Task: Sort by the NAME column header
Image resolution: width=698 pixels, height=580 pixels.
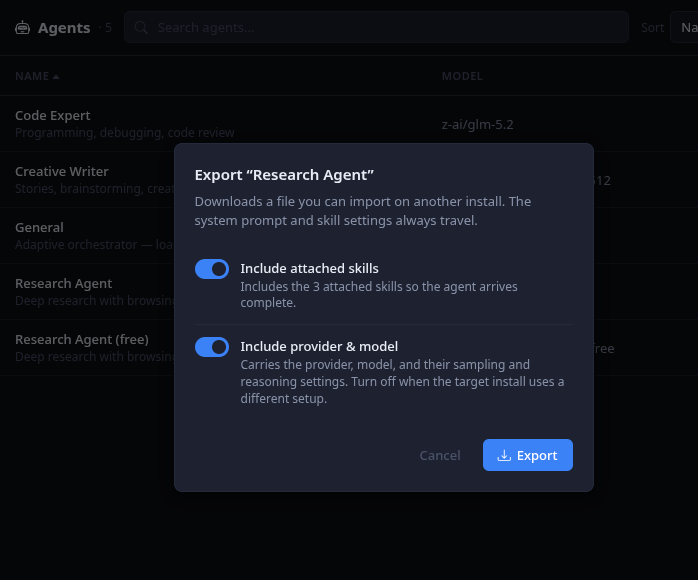Action: 37,76
